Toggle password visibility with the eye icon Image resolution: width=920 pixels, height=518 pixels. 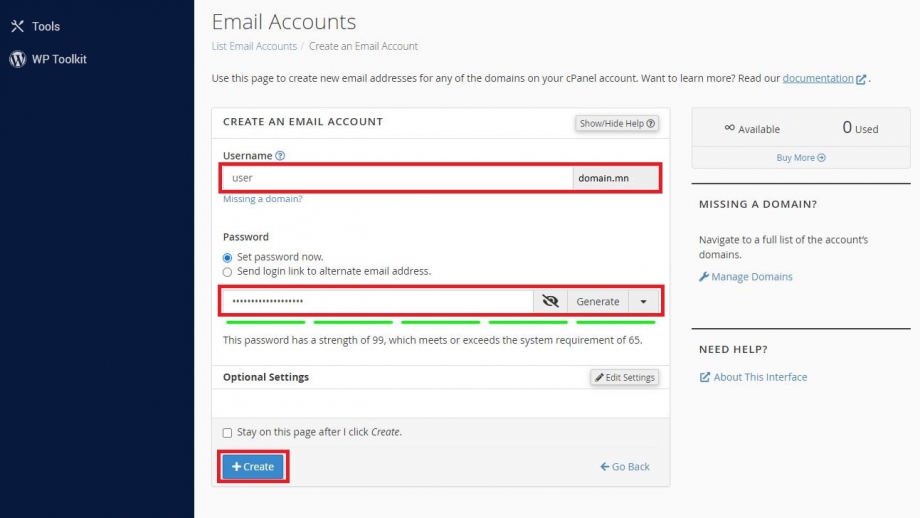coord(550,301)
